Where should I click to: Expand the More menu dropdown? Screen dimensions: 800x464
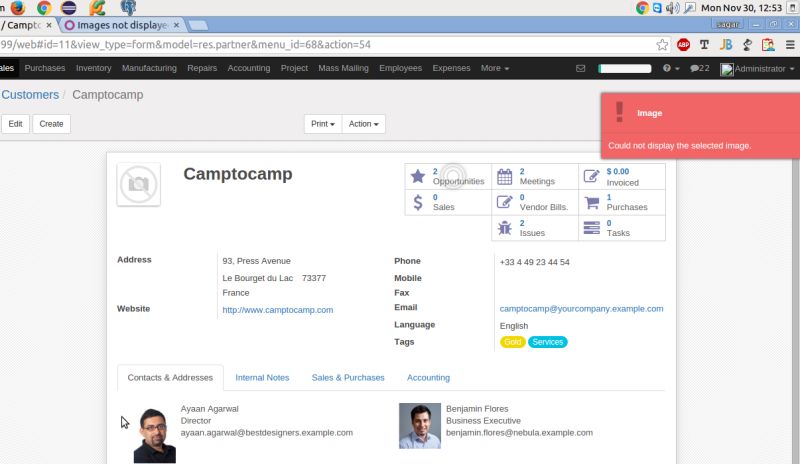pos(494,68)
